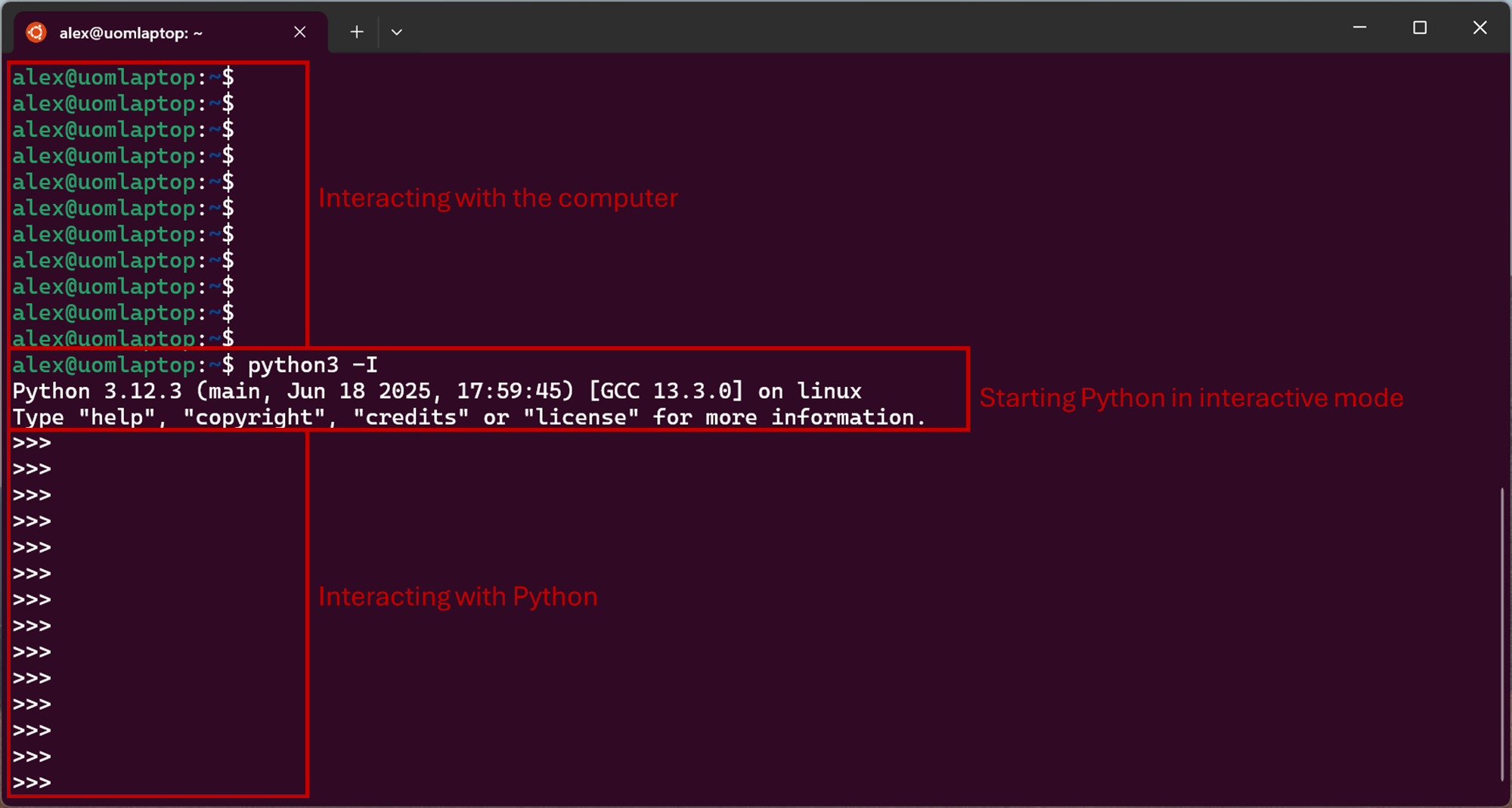Click the Python 3.12.3 version text

point(97,392)
